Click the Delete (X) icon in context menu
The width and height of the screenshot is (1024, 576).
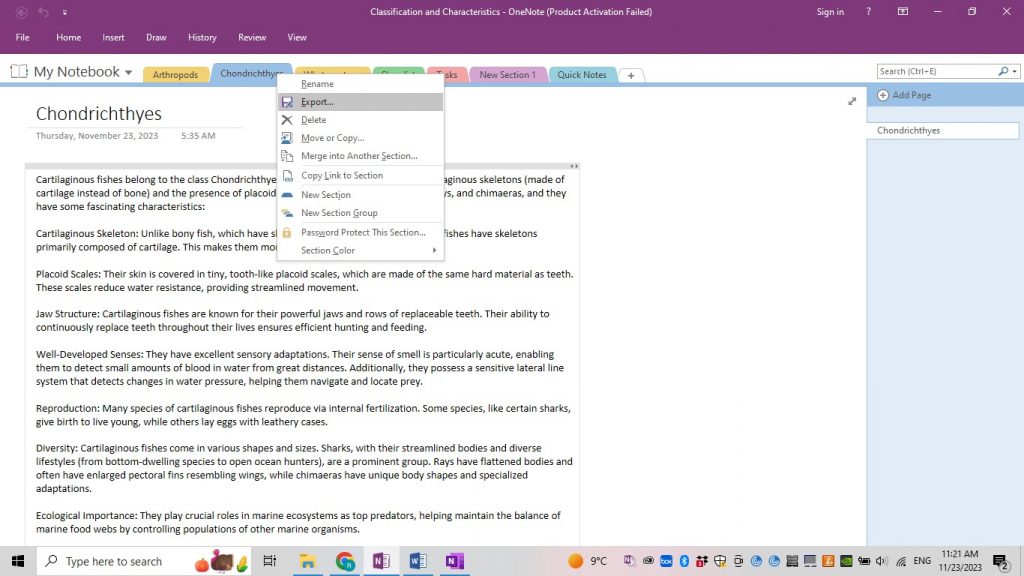pos(288,119)
